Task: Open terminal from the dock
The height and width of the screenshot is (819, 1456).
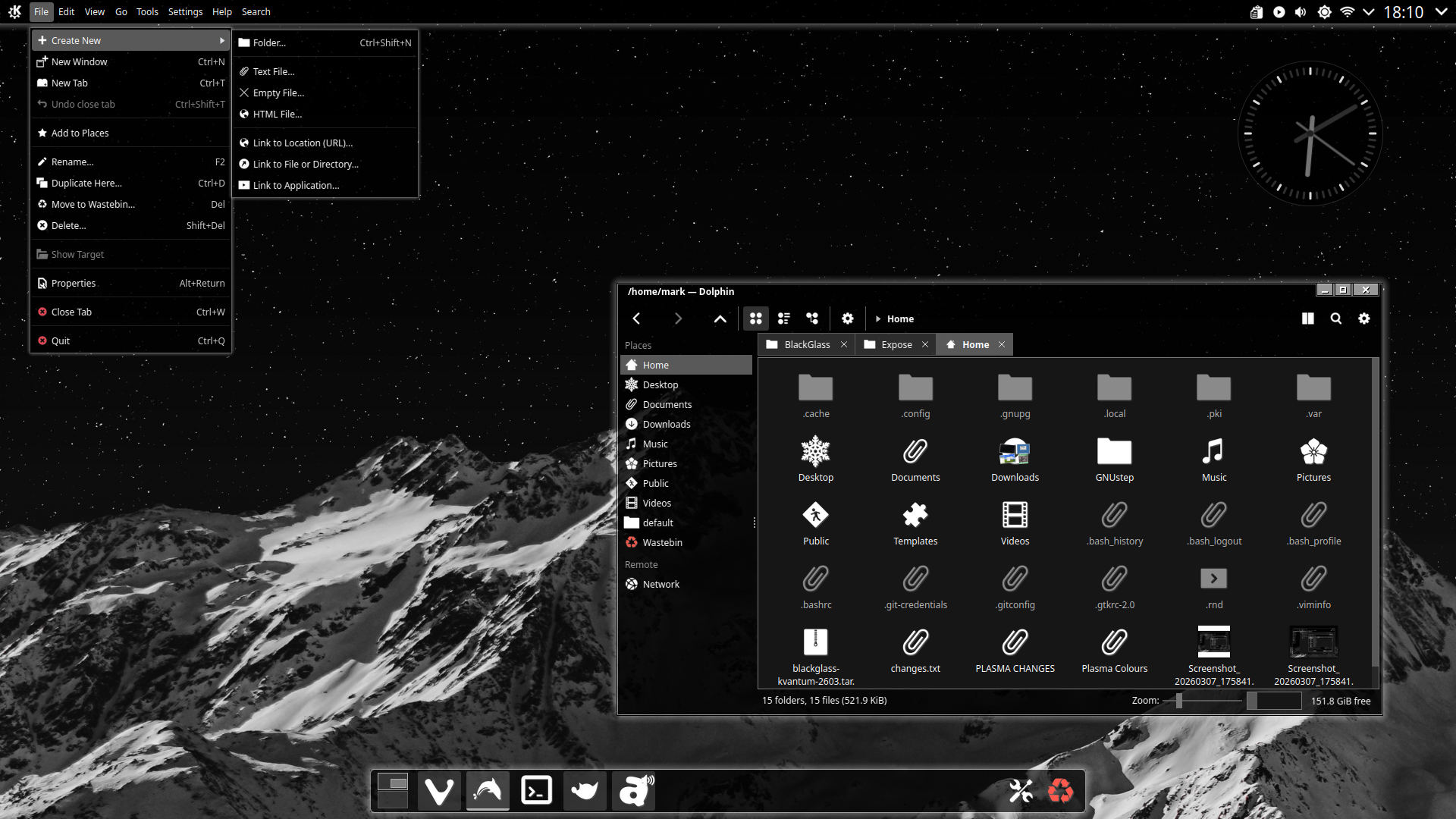Action: (x=536, y=791)
